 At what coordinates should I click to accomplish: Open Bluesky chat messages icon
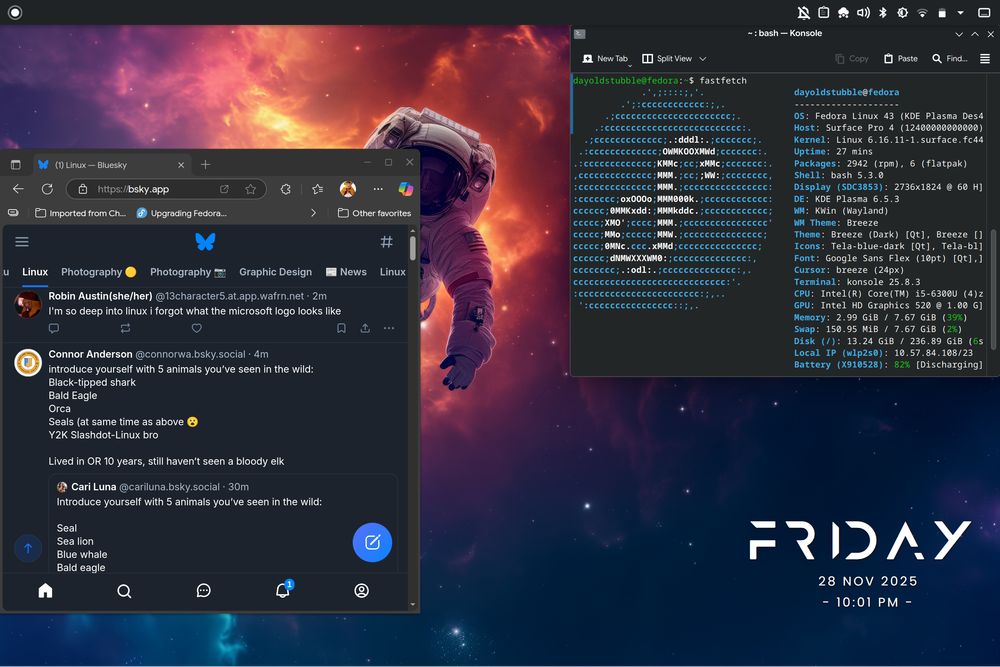coord(203,590)
